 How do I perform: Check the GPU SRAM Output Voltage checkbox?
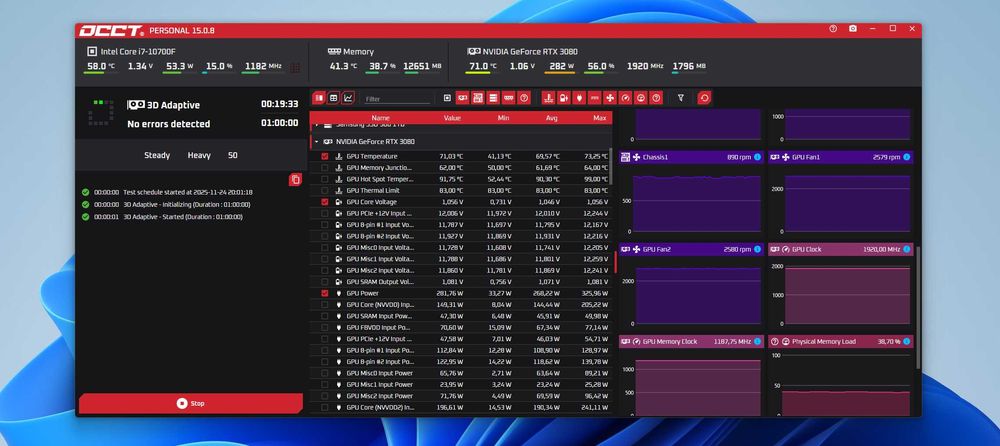[325, 281]
